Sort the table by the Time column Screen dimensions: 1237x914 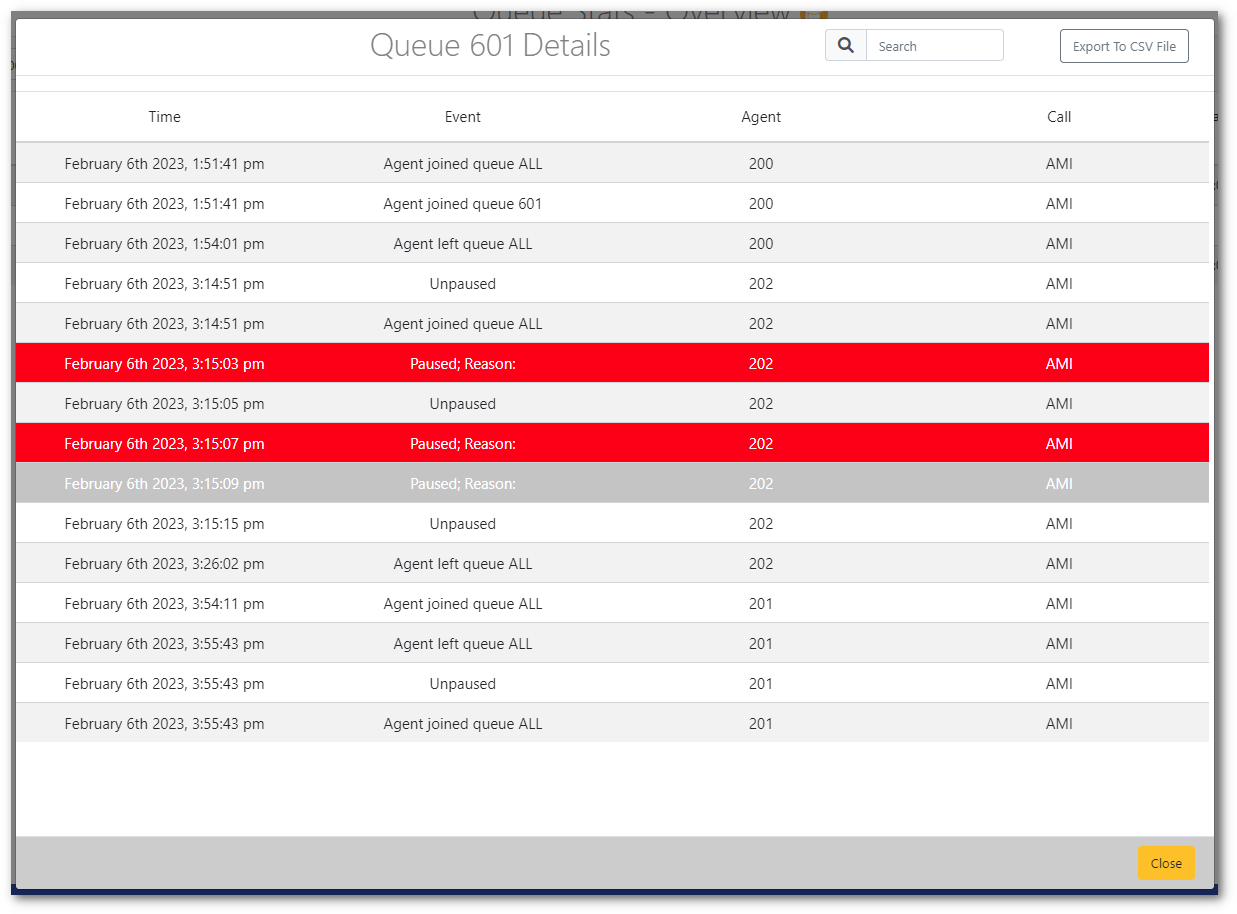click(164, 116)
